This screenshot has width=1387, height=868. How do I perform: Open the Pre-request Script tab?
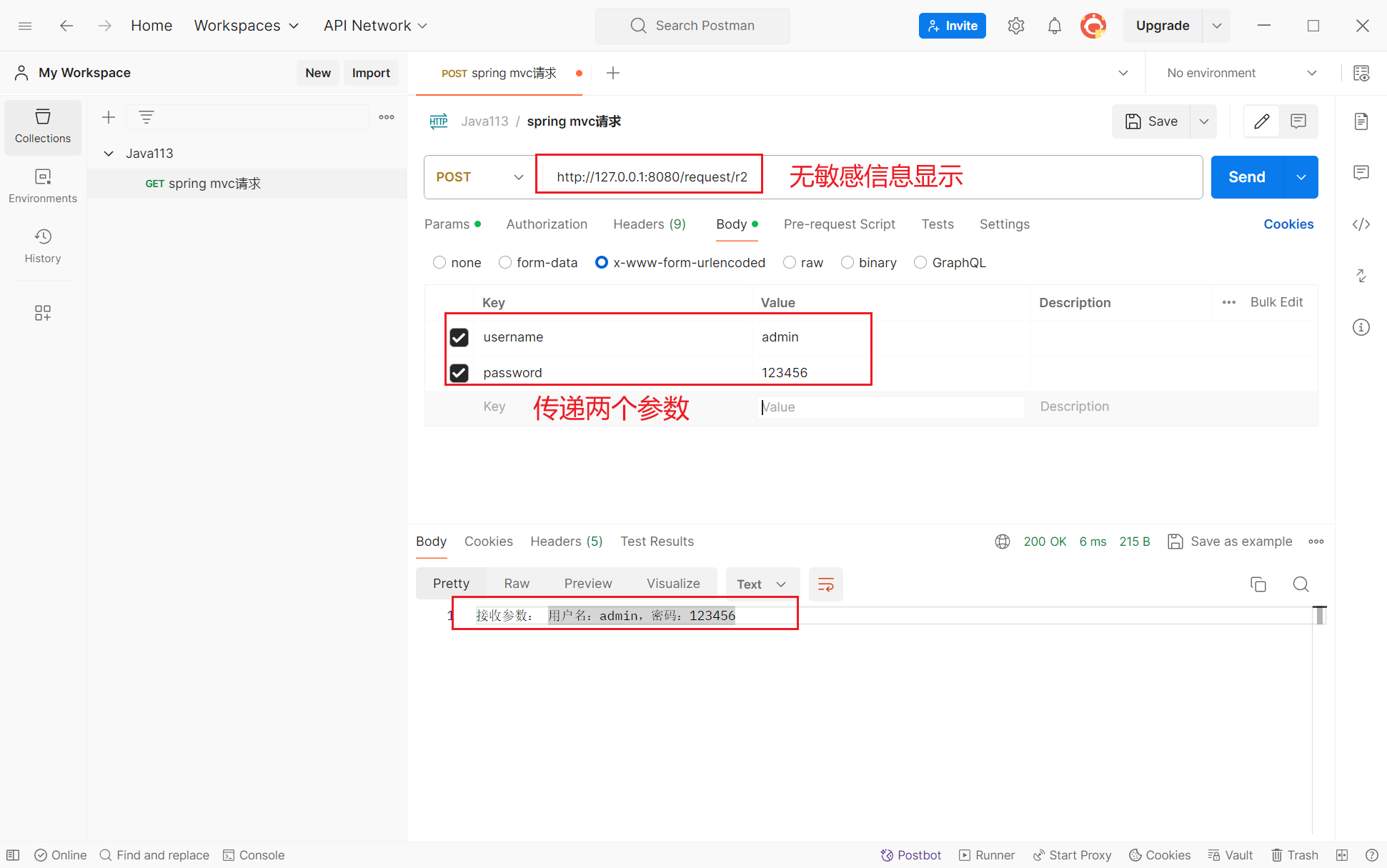839,224
